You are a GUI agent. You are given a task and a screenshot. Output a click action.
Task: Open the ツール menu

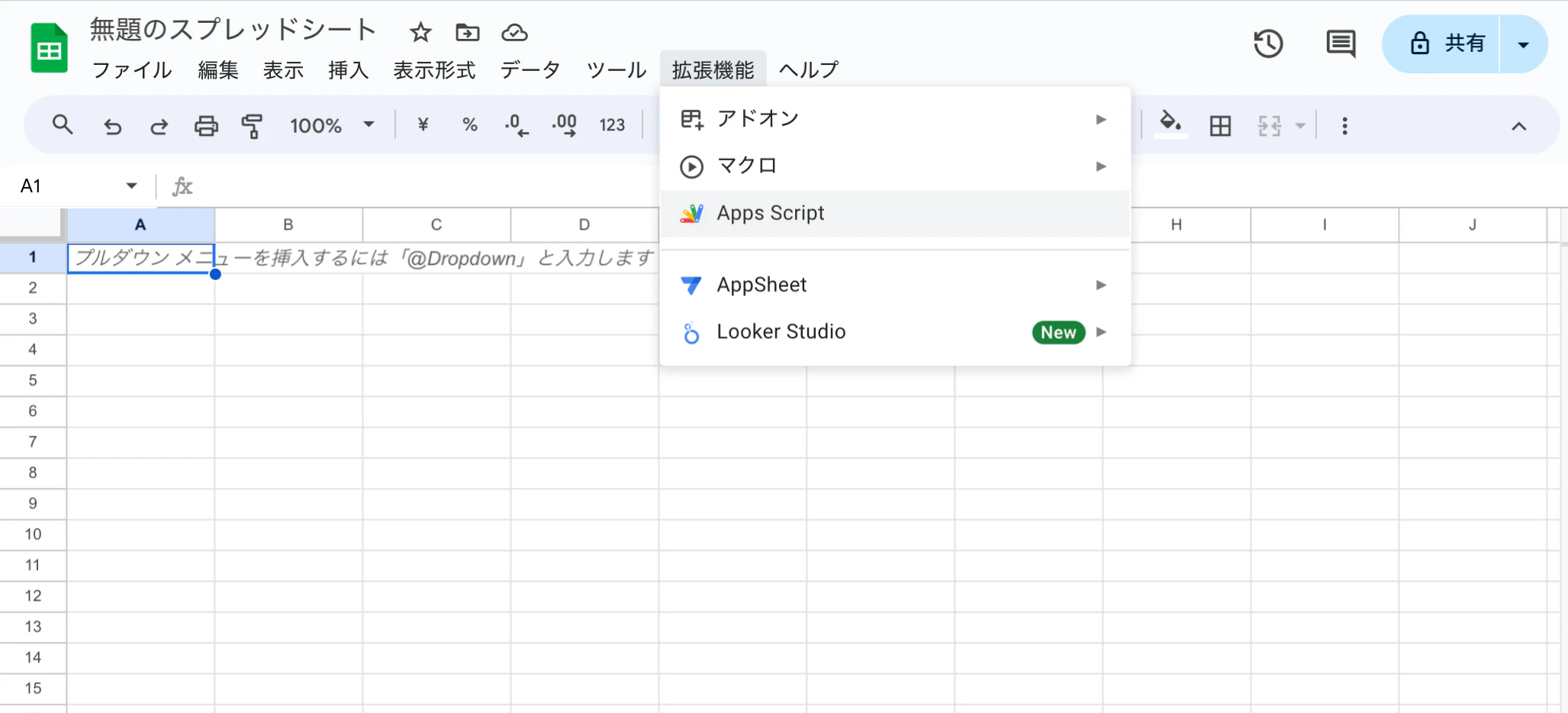(x=617, y=70)
